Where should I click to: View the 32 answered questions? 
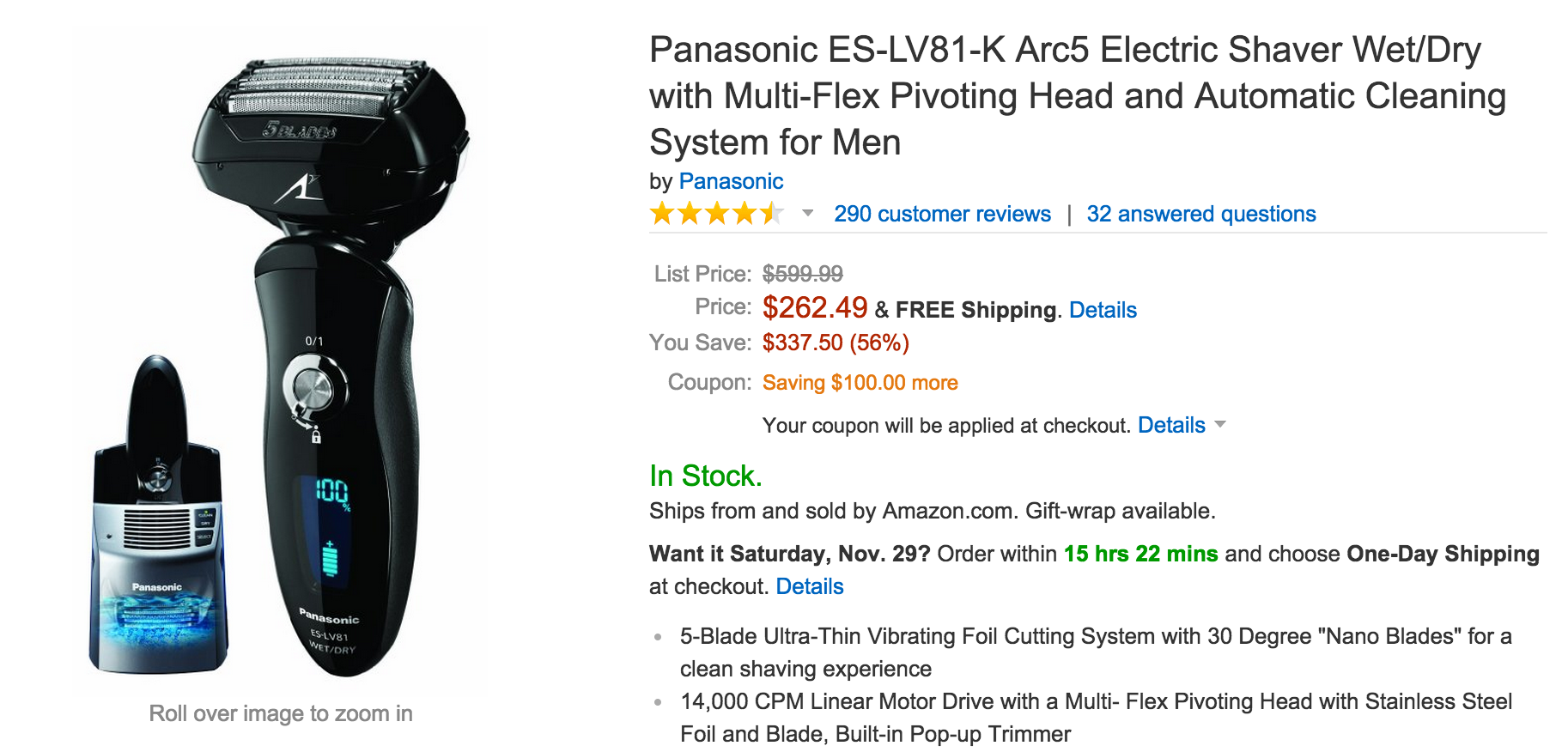coord(1200,214)
